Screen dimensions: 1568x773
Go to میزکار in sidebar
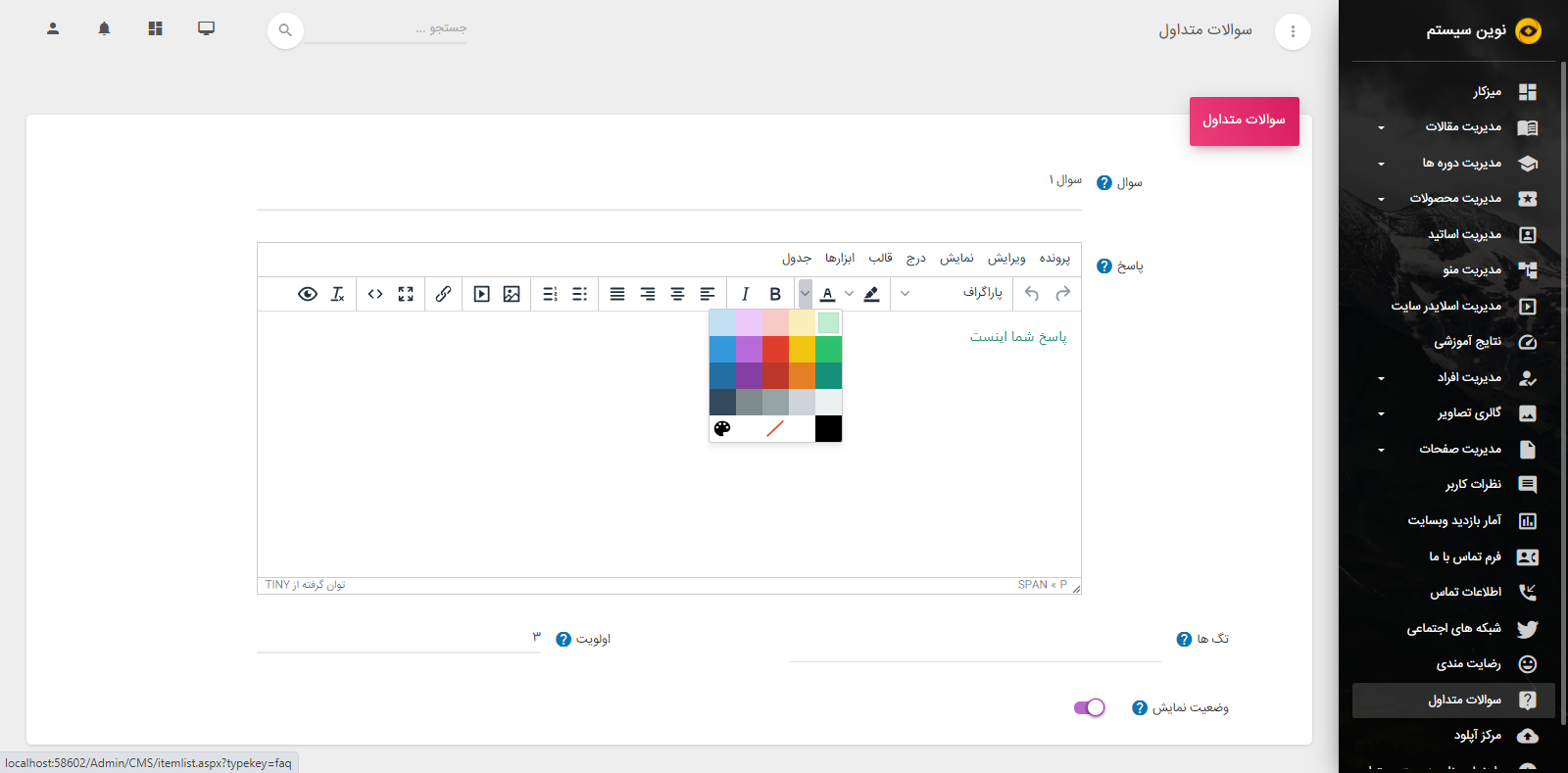point(1453,92)
